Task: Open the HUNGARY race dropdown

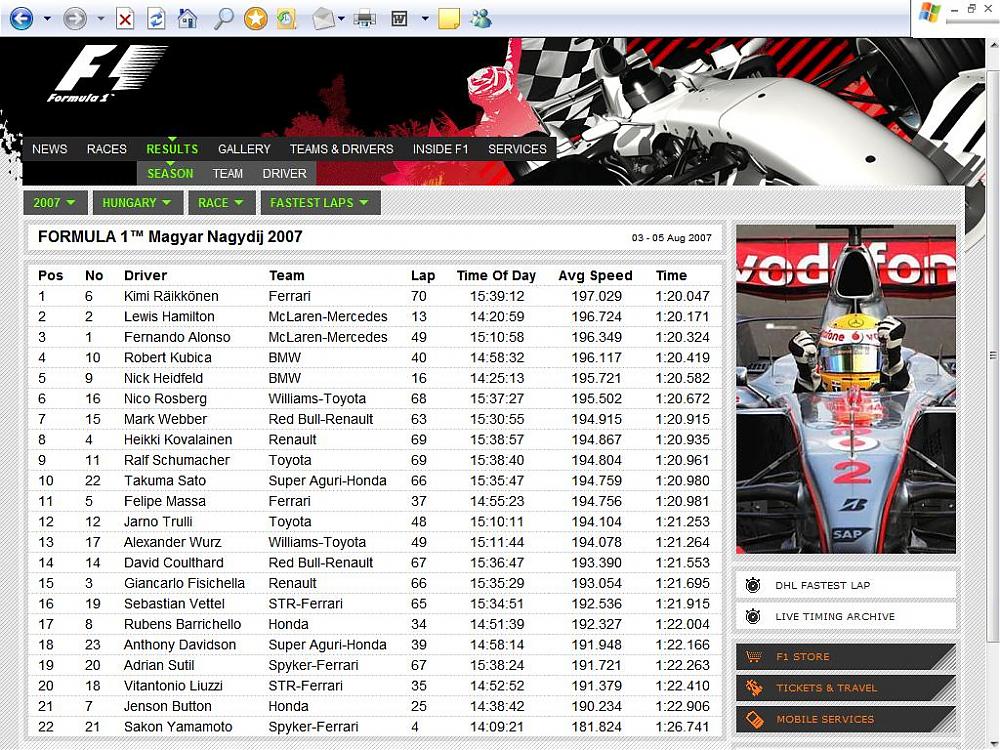Action: [137, 203]
